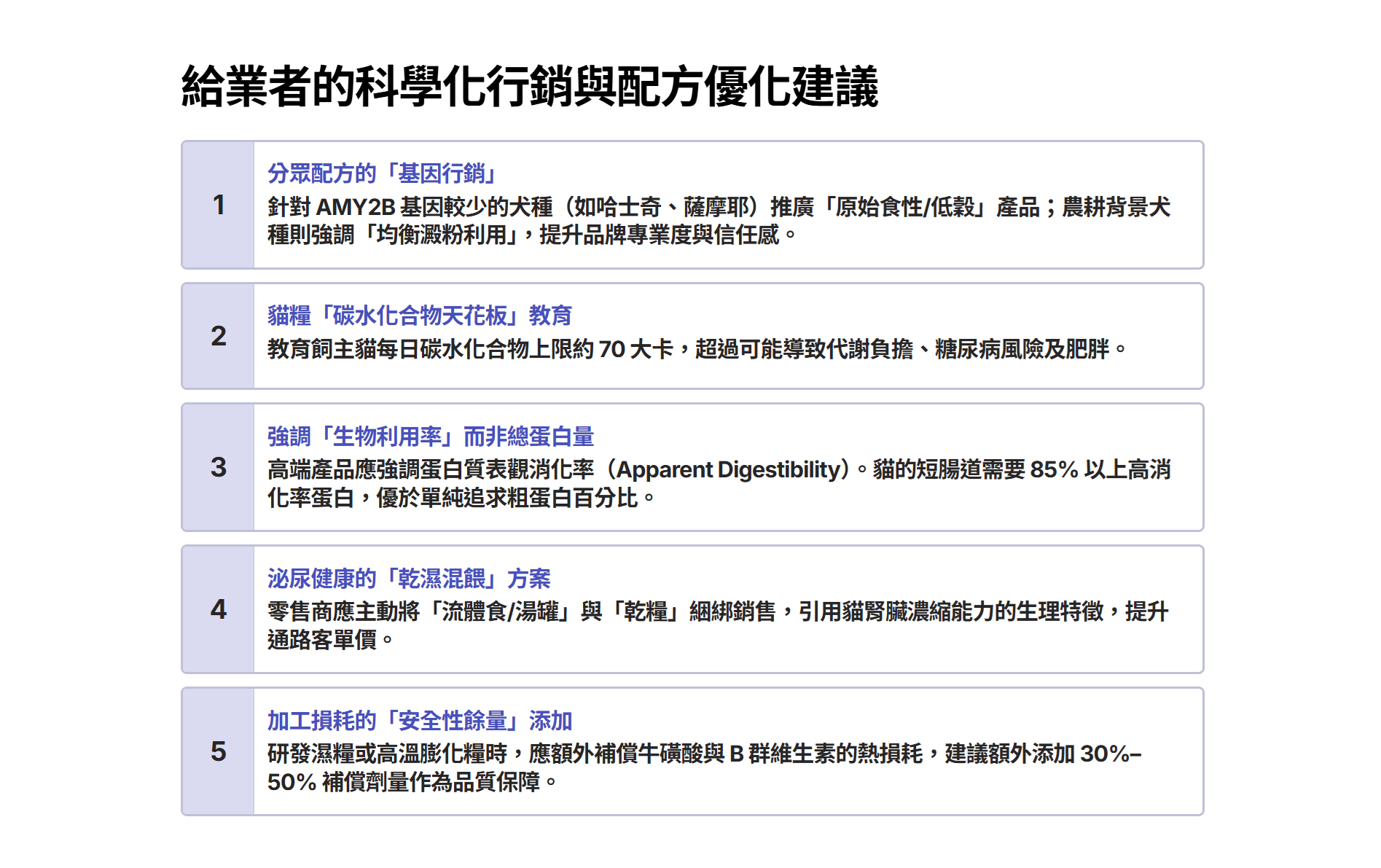Click the word AMY2B in card 1
1381x868 pixels.
click(356, 207)
